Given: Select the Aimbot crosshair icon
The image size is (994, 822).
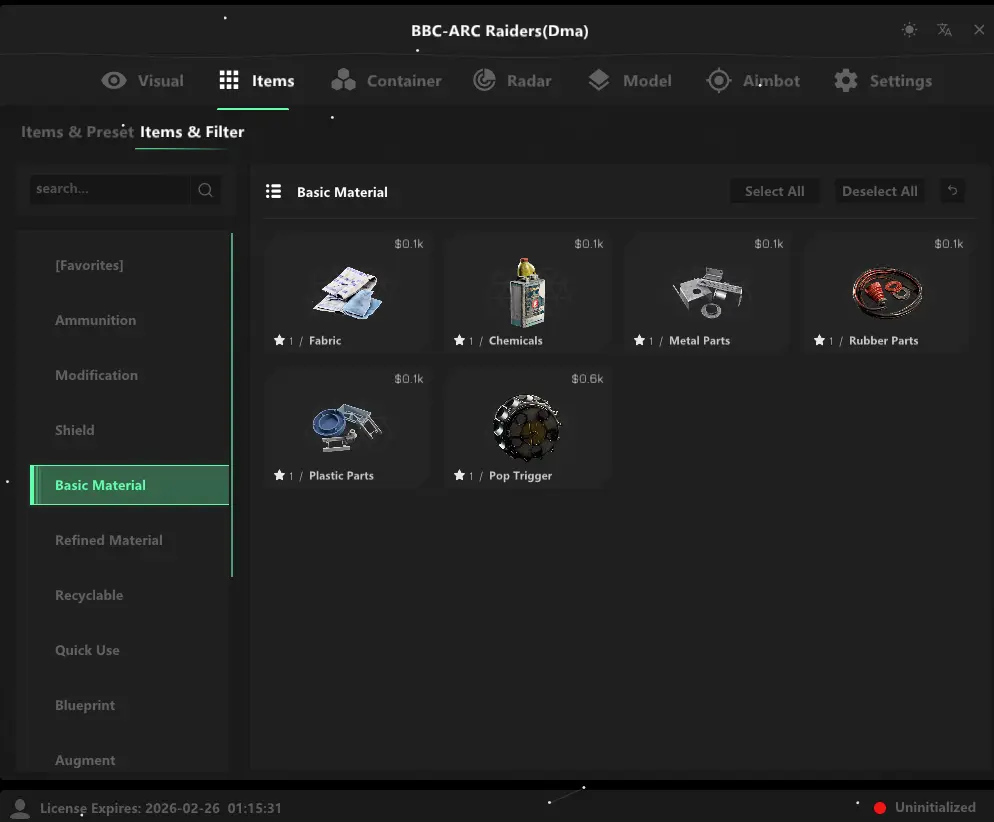Looking at the screenshot, I should 717,80.
